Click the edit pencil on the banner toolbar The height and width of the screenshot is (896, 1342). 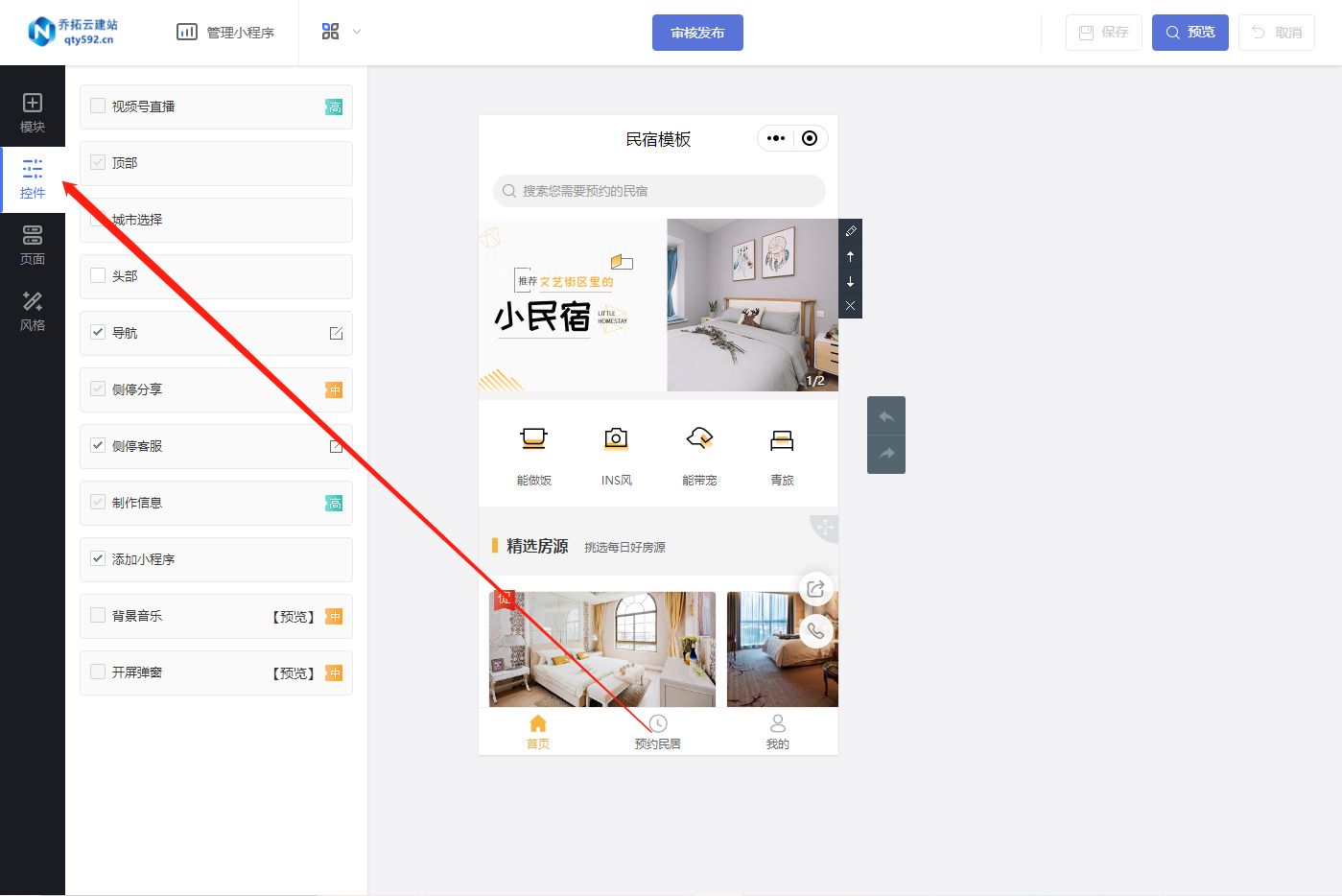click(850, 230)
